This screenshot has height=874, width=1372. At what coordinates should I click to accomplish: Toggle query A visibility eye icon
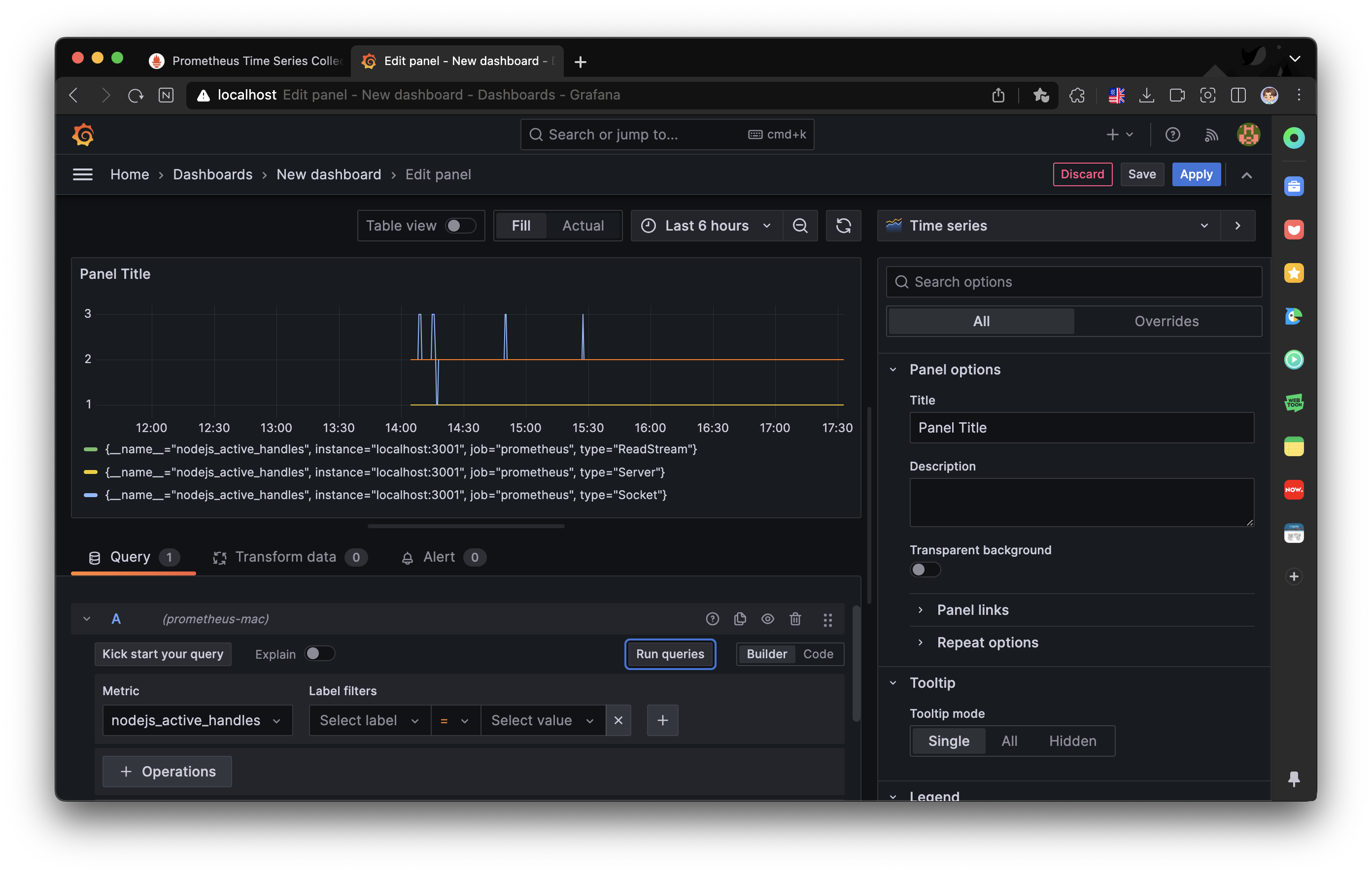pos(767,619)
